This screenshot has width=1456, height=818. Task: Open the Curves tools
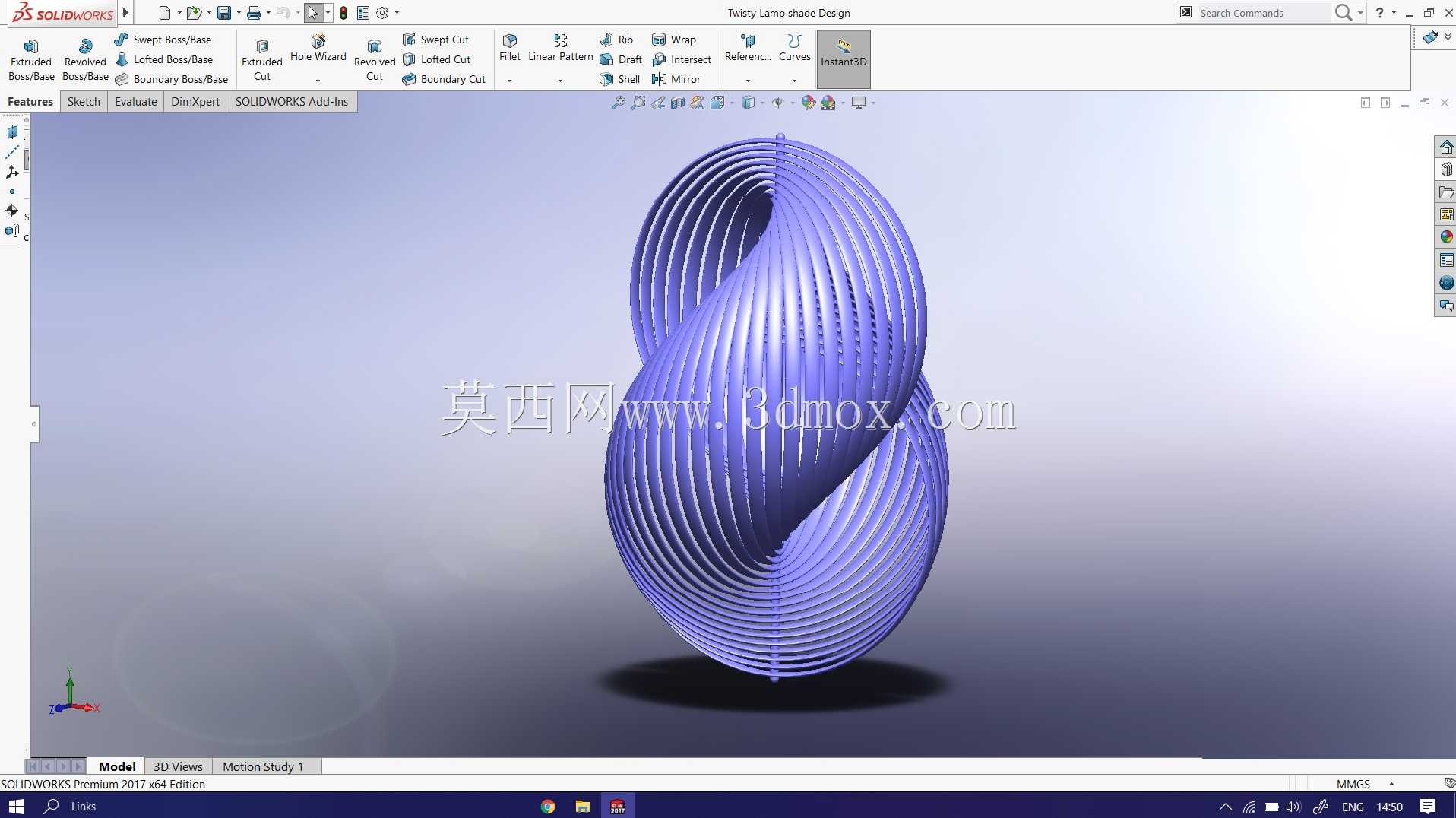click(x=794, y=48)
